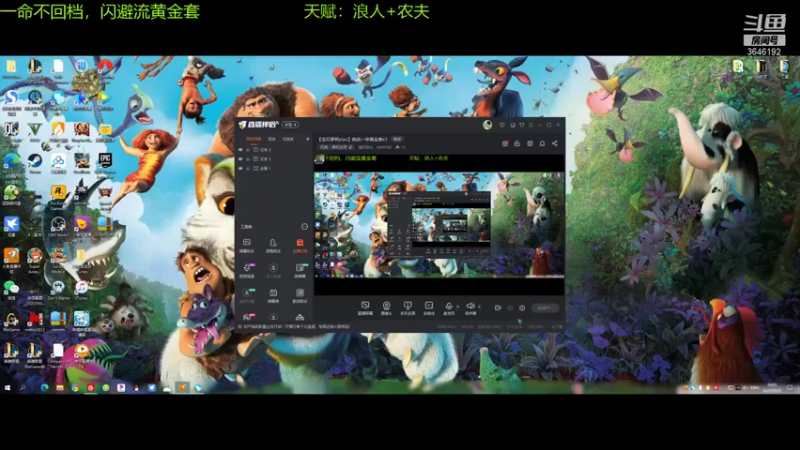Viewport: 800px width, 450px height.
Task: Open the iTunes desktop shortcut
Action: point(82,289)
